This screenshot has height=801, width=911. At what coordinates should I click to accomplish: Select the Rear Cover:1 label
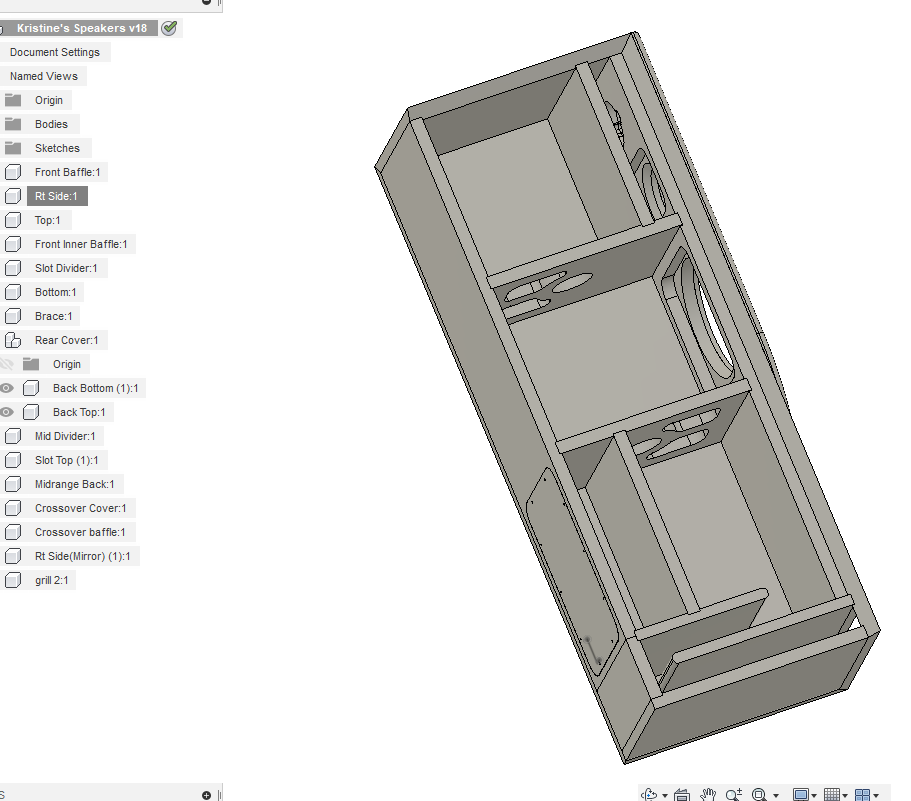coord(66,340)
